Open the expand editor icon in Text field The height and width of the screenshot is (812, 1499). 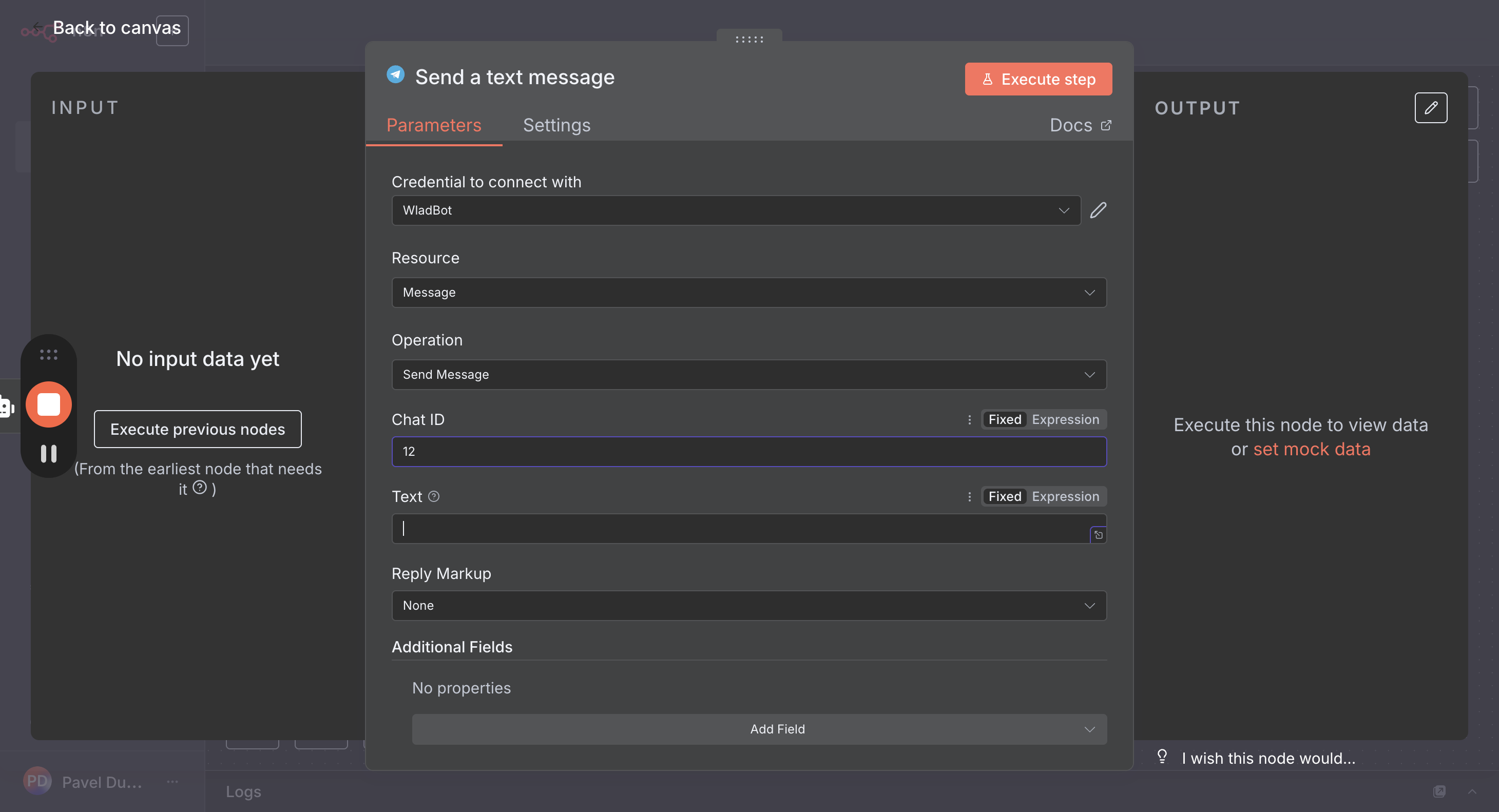(x=1098, y=534)
